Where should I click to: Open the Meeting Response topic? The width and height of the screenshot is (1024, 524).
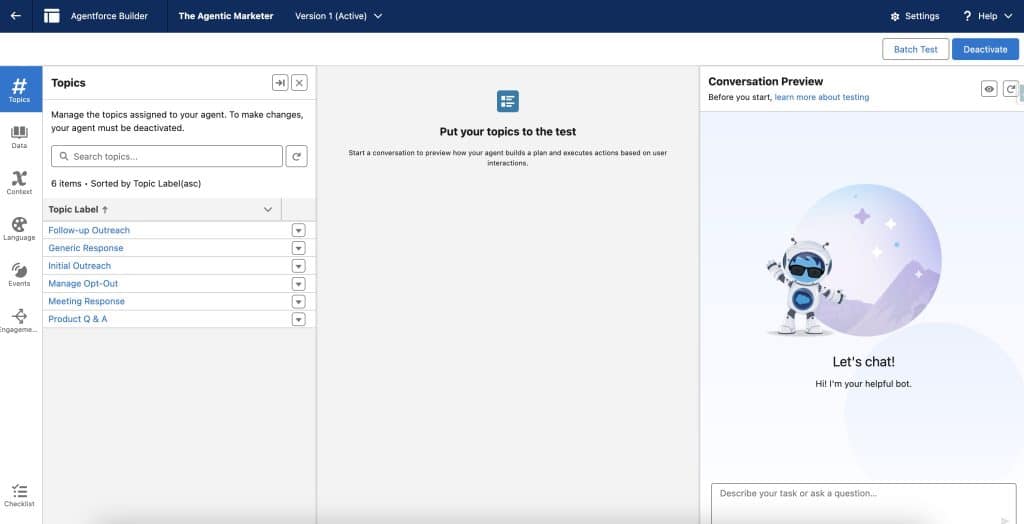(86, 301)
